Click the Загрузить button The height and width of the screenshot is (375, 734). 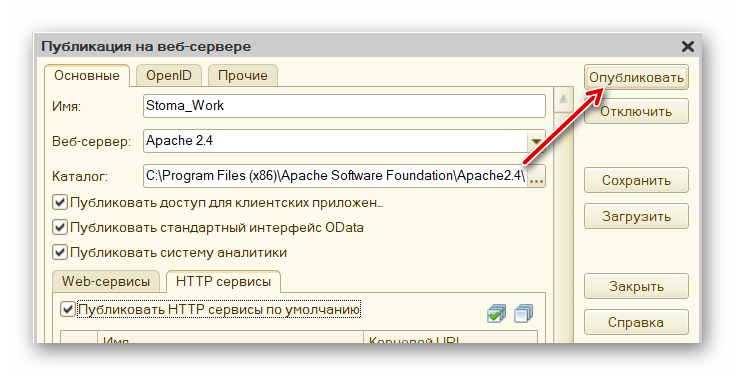pyautogui.click(x=636, y=216)
